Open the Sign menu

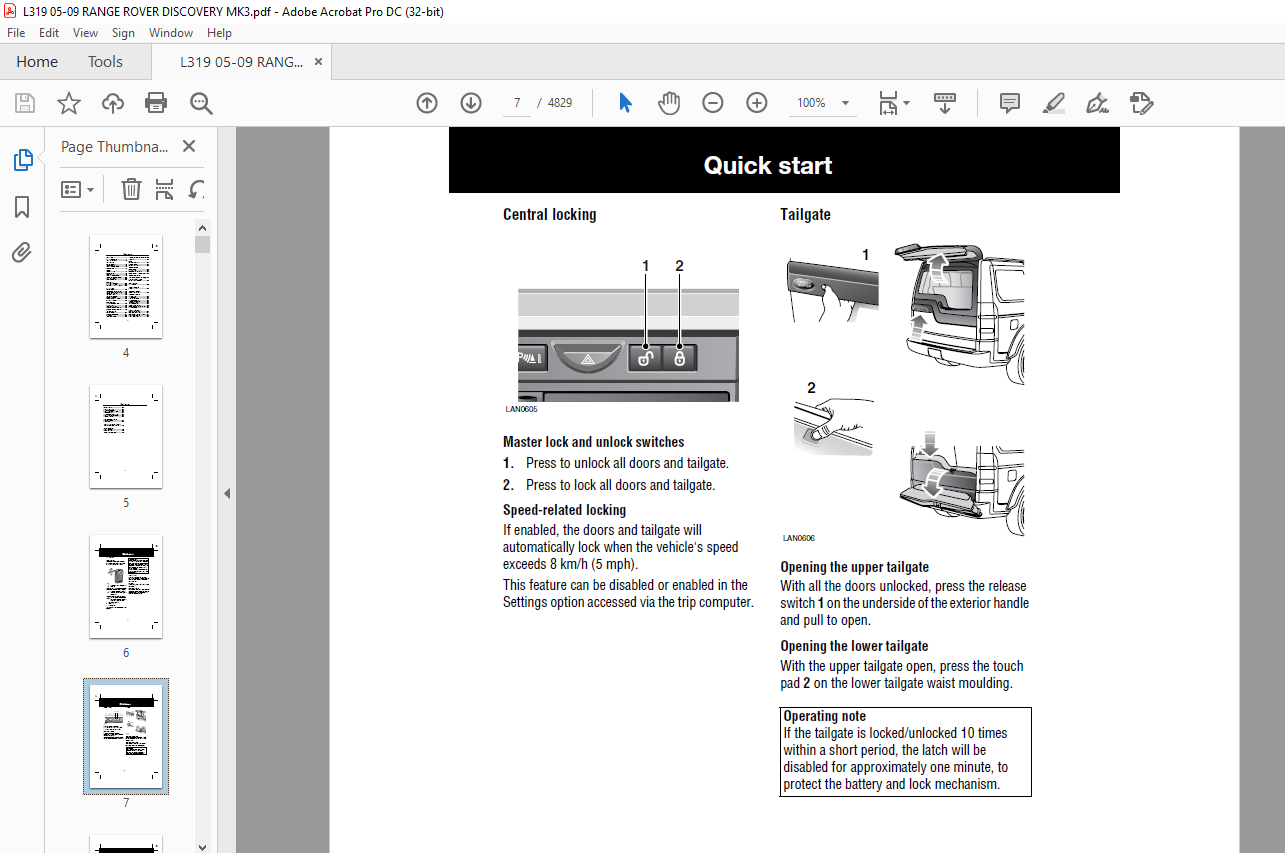point(123,32)
